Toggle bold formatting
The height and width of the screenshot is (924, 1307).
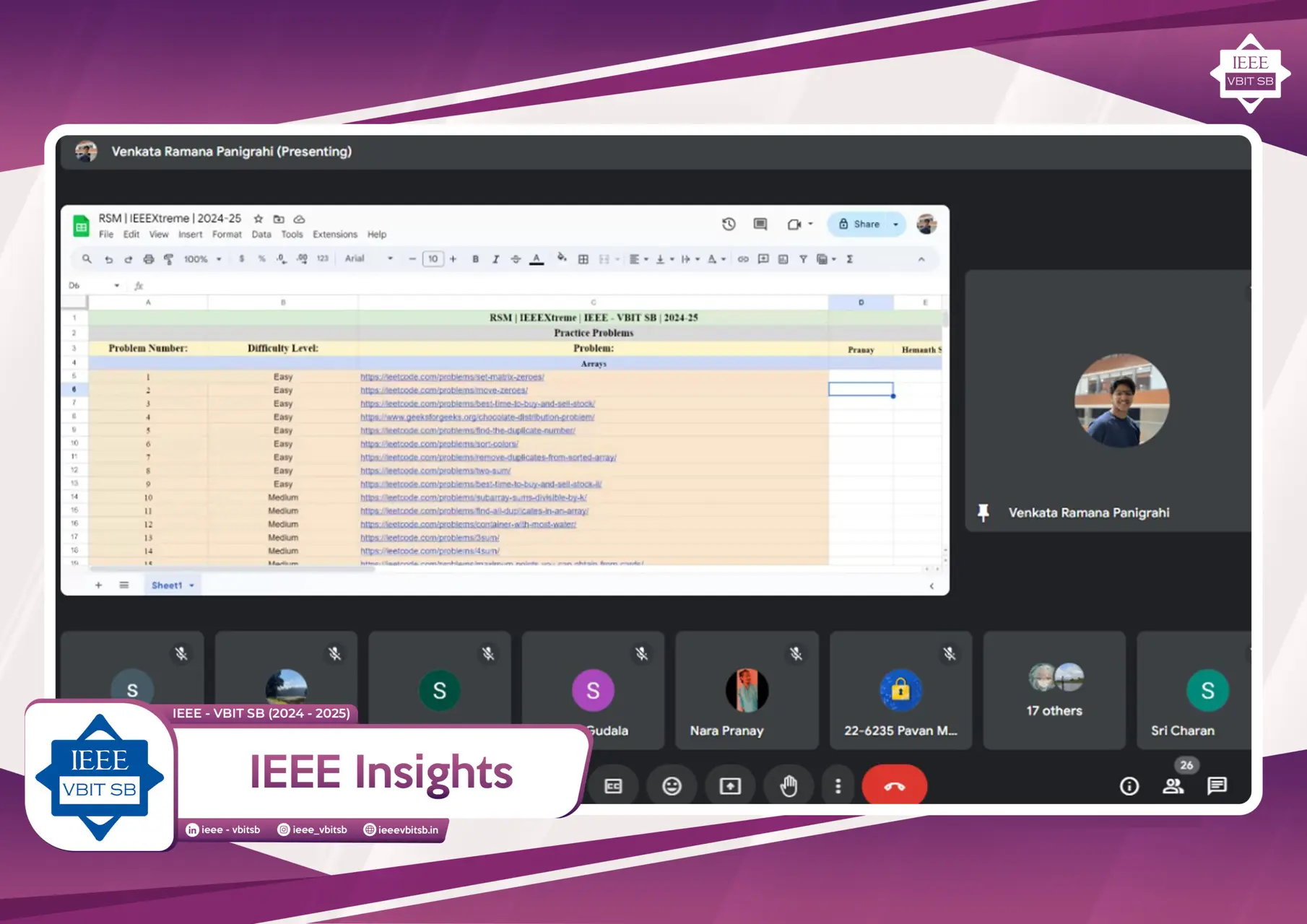tap(474, 258)
